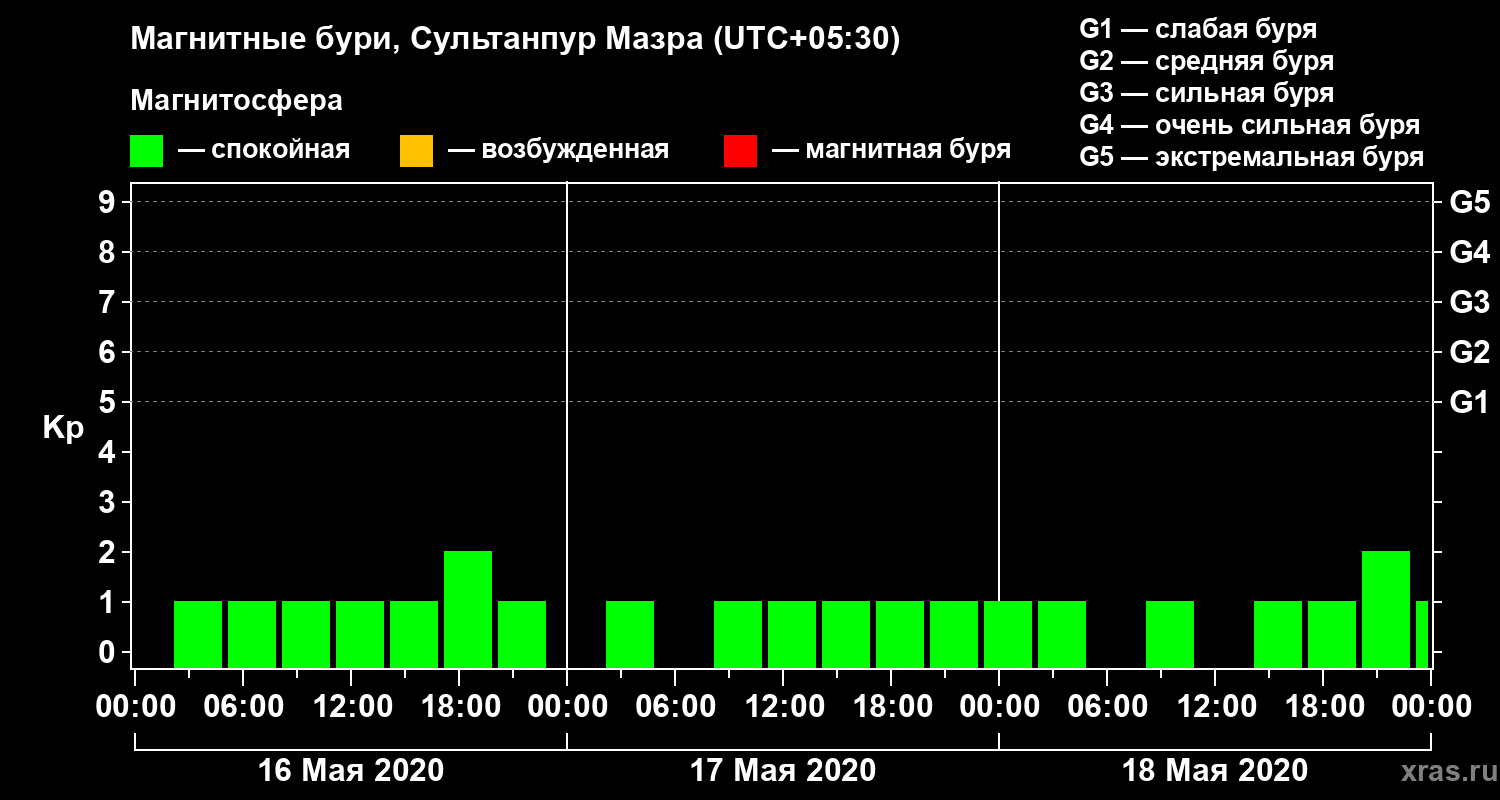The width and height of the screenshot is (1500, 800).
Task: Click the green "спокойная" legend swatch
Action: (x=146, y=151)
